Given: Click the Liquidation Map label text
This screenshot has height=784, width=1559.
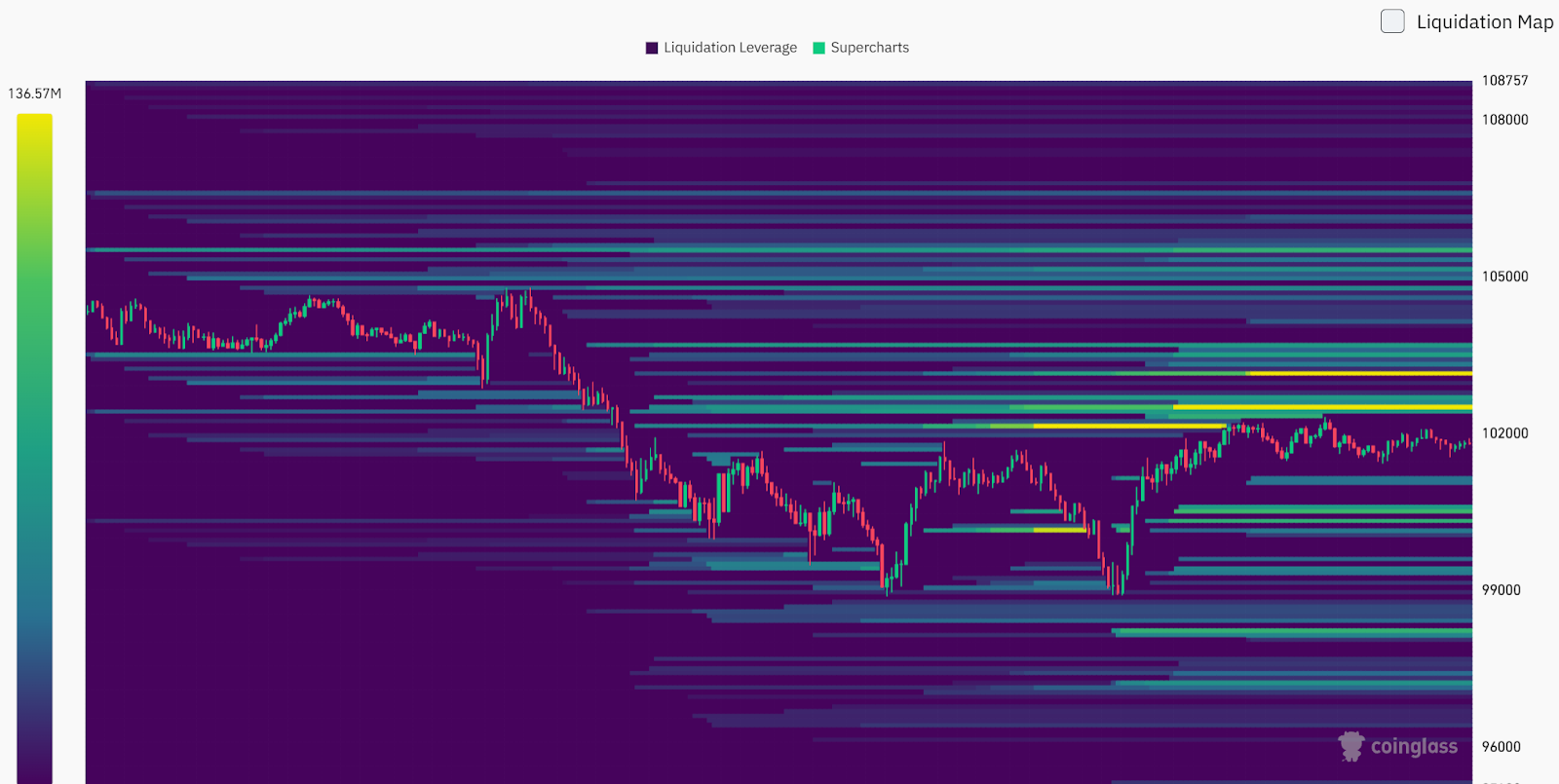Looking at the screenshot, I should [1484, 21].
